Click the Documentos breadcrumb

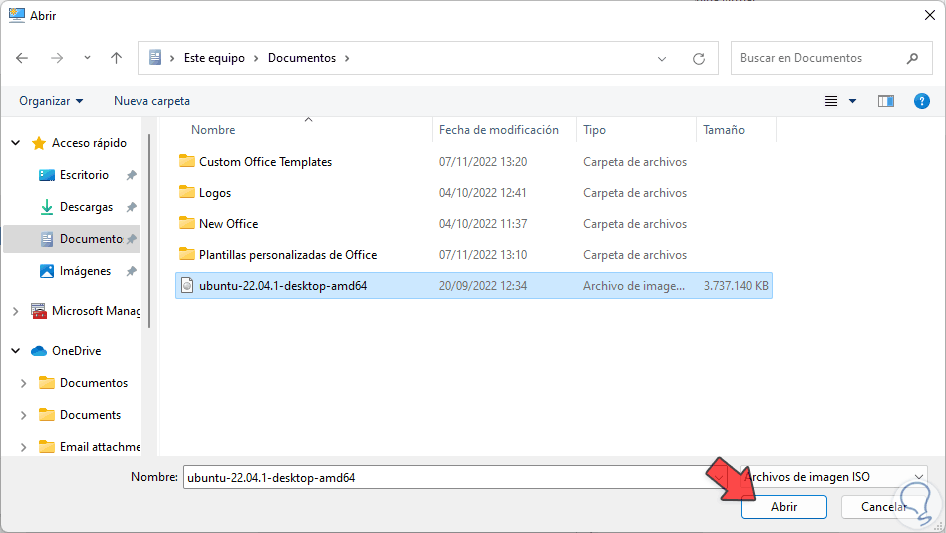coord(302,58)
